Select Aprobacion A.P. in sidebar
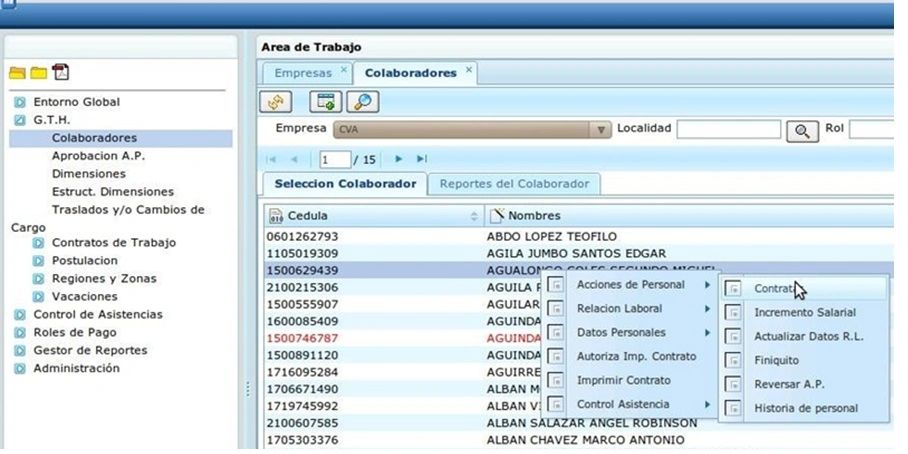This screenshot has height=454, width=908. 98,156
